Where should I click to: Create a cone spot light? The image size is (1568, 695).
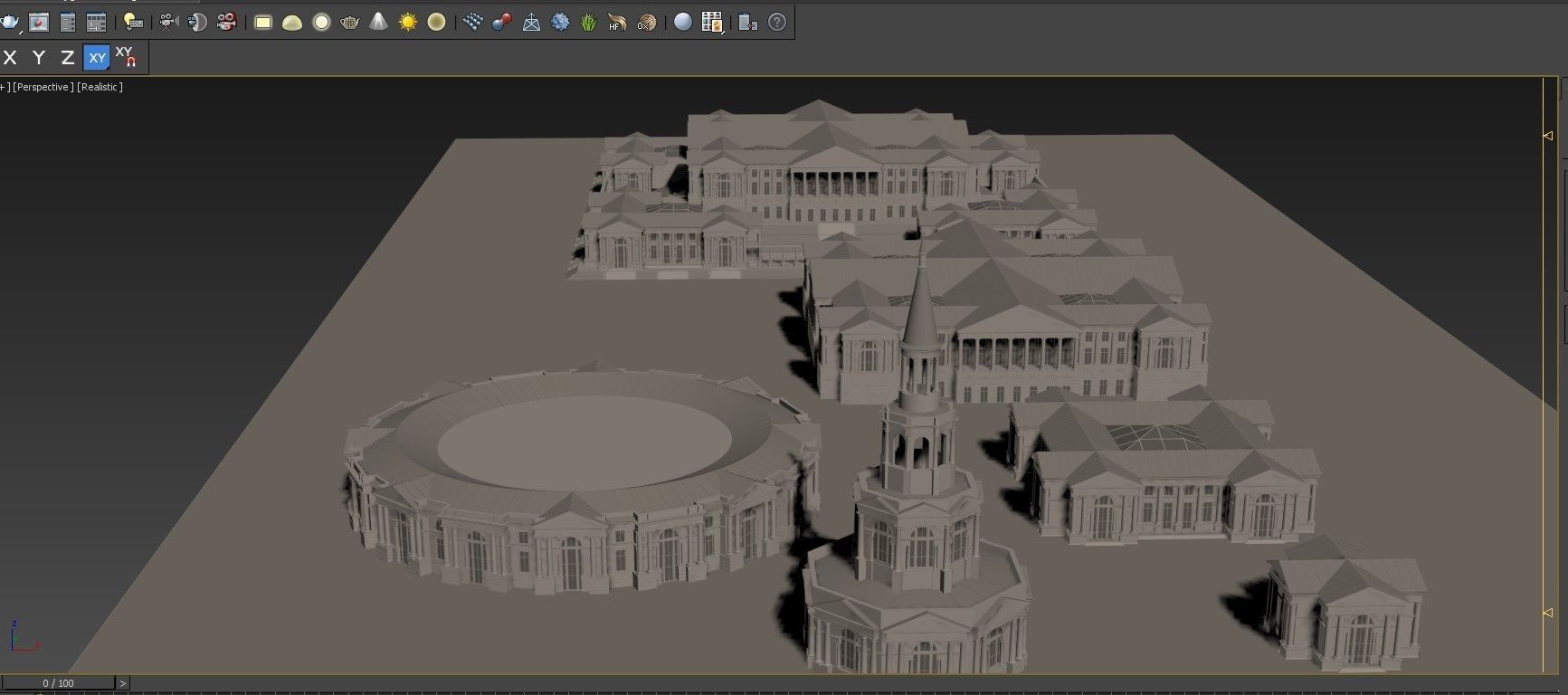pyautogui.click(x=379, y=22)
